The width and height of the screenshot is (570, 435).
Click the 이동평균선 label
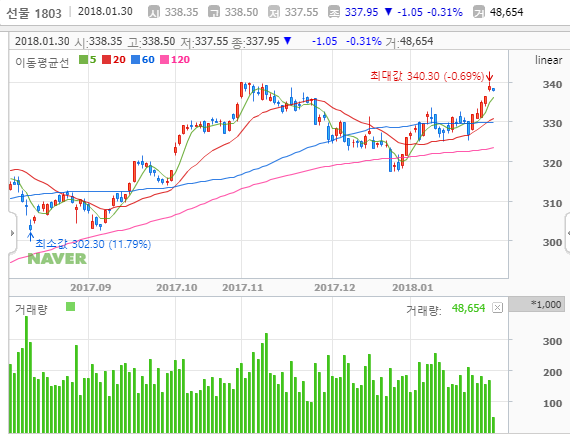tap(42, 62)
